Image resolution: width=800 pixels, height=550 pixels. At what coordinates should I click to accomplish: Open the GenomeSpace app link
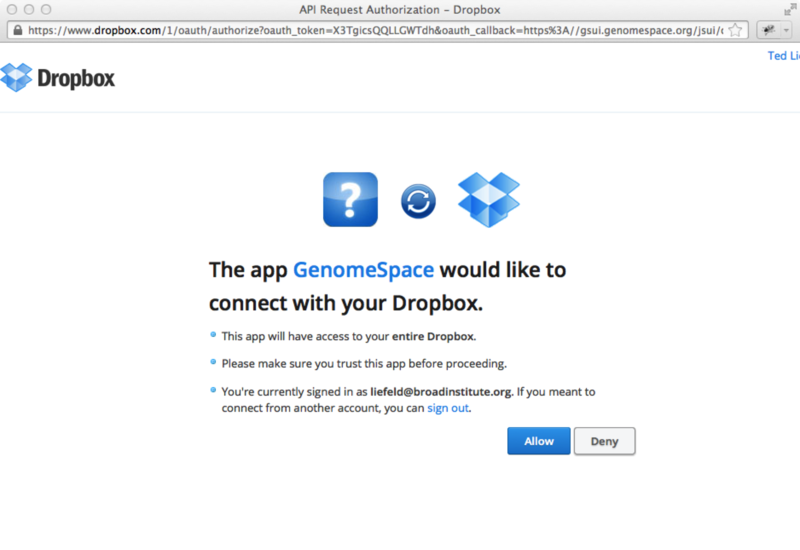(x=363, y=270)
